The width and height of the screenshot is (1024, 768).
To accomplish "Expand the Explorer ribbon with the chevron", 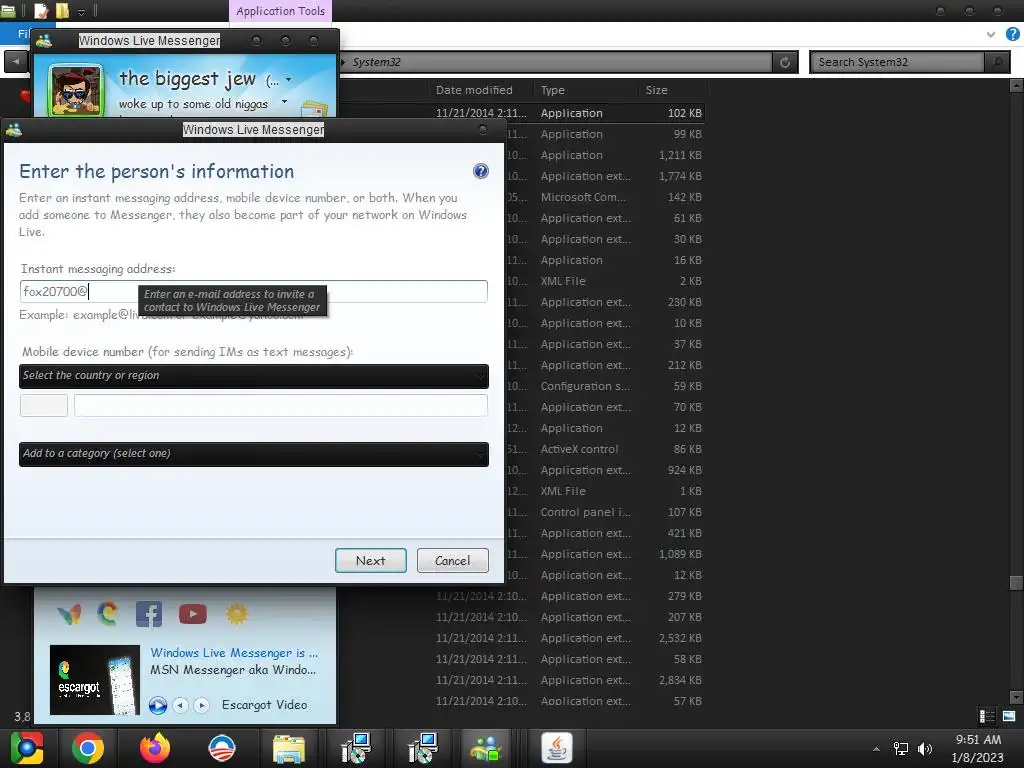I will coord(991,34).
